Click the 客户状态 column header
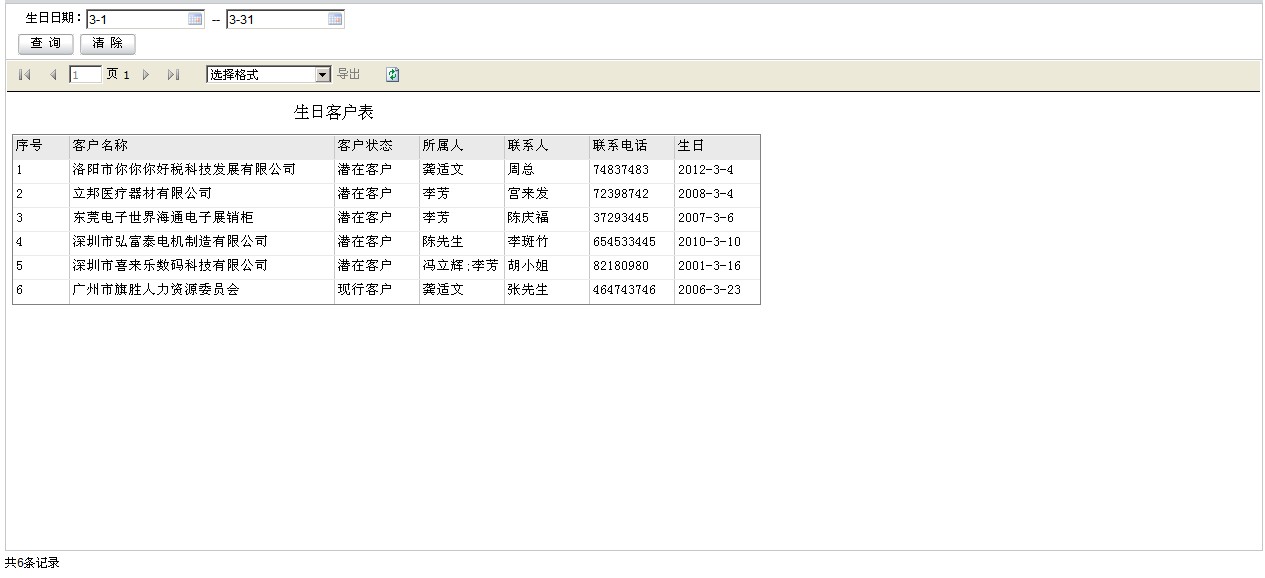The width and height of the screenshot is (1265, 578). 365,146
